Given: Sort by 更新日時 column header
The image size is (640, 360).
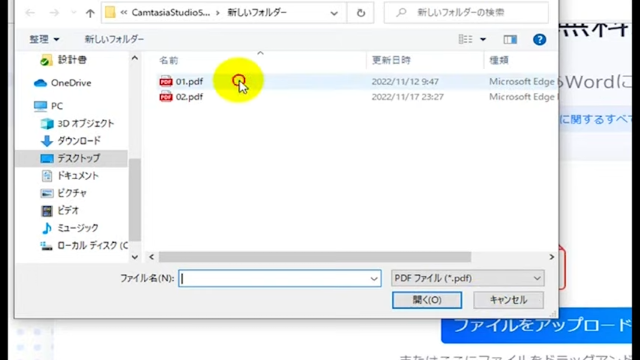Looking at the screenshot, I should pyautogui.click(x=391, y=60).
